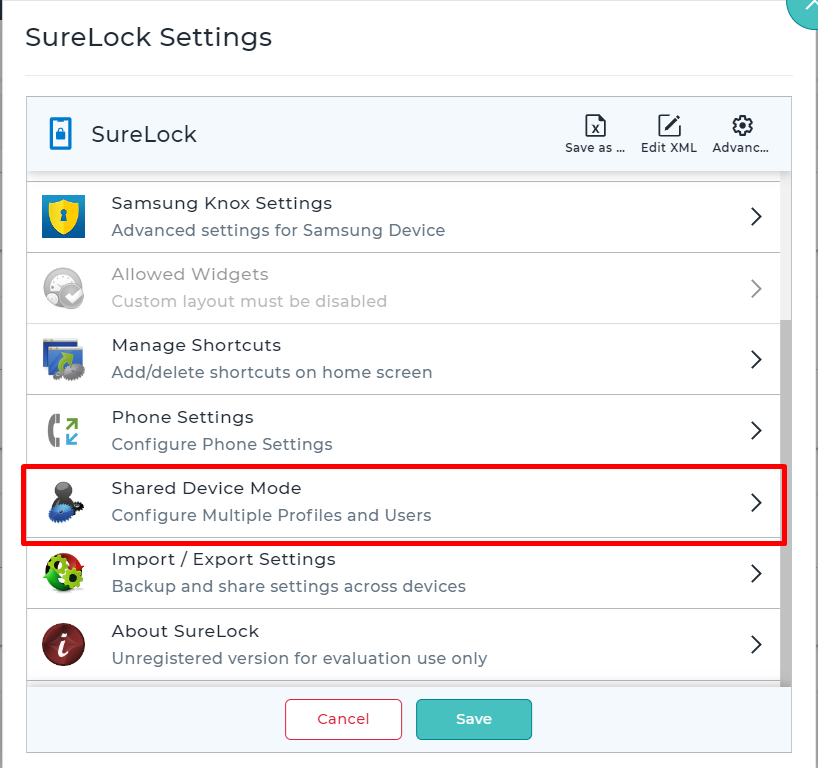The width and height of the screenshot is (818, 768).
Task: Expand Import / Export Settings chevron
Action: point(756,573)
